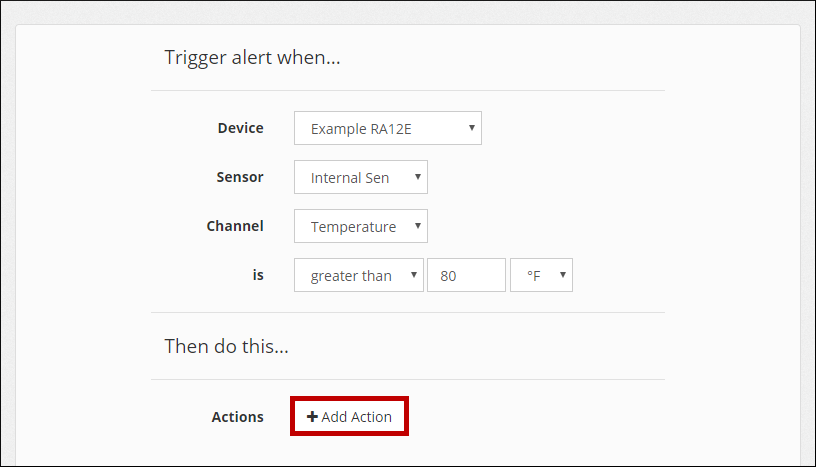Screen dimensions: 816x467
Task: Click the 'greater than' dropdown arrow icon
Action: tap(414, 275)
